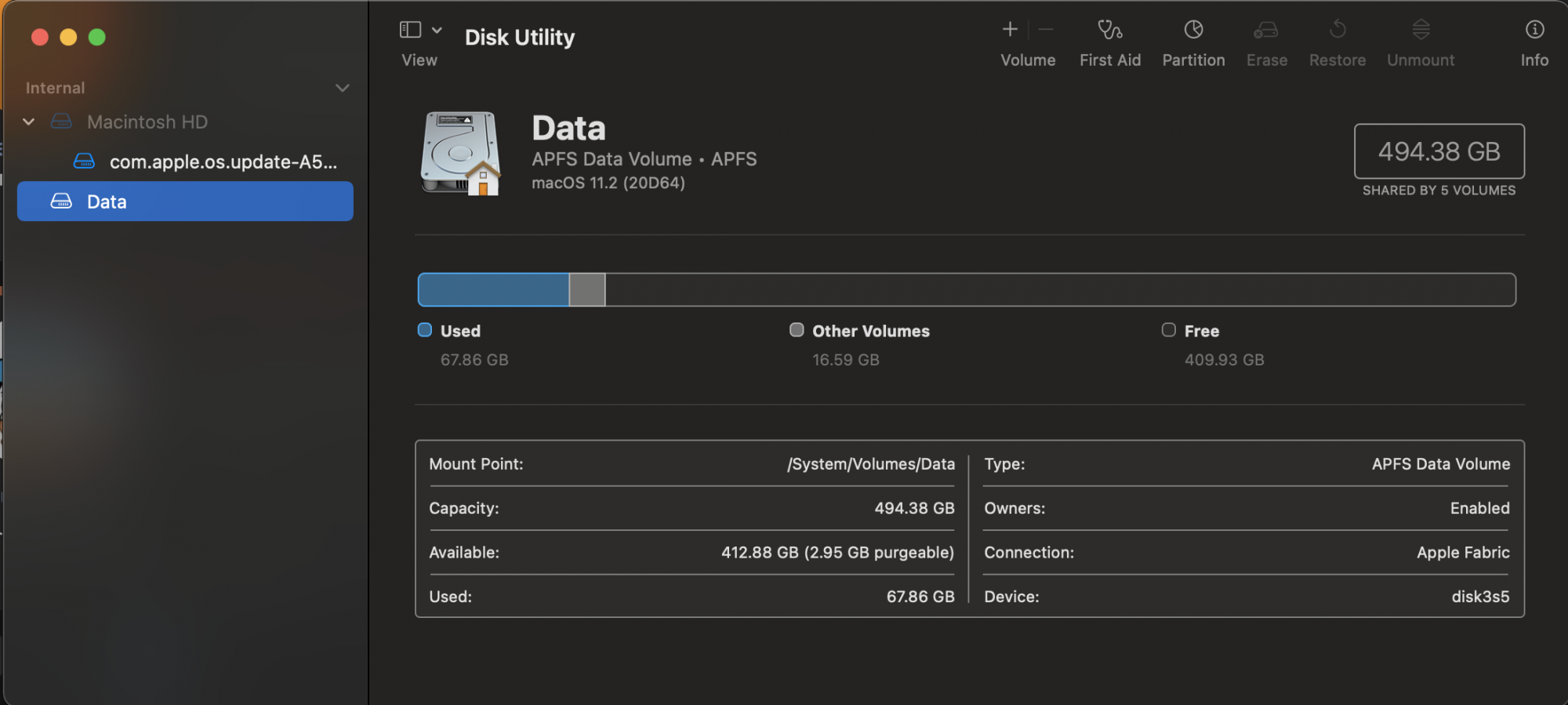Click the Volume toolbar label
The image size is (1568, 705).
(x=1028, y=60)
